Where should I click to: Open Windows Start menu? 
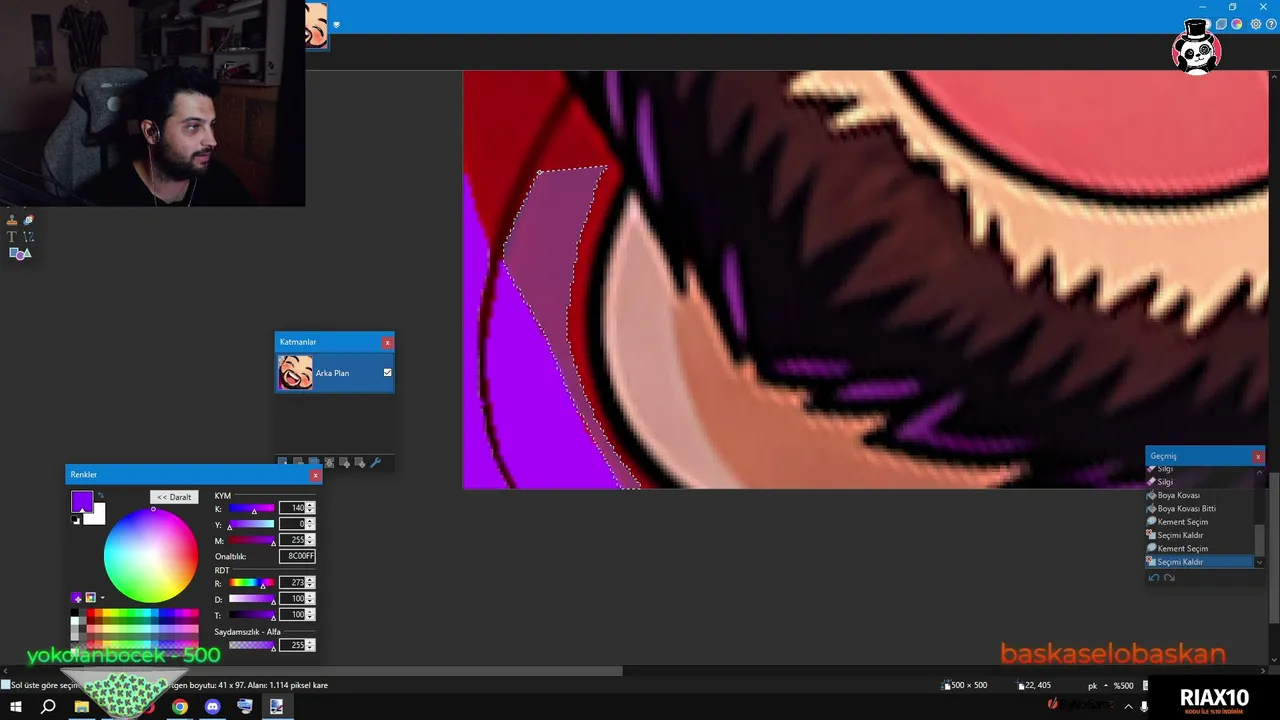pos(16,707)
